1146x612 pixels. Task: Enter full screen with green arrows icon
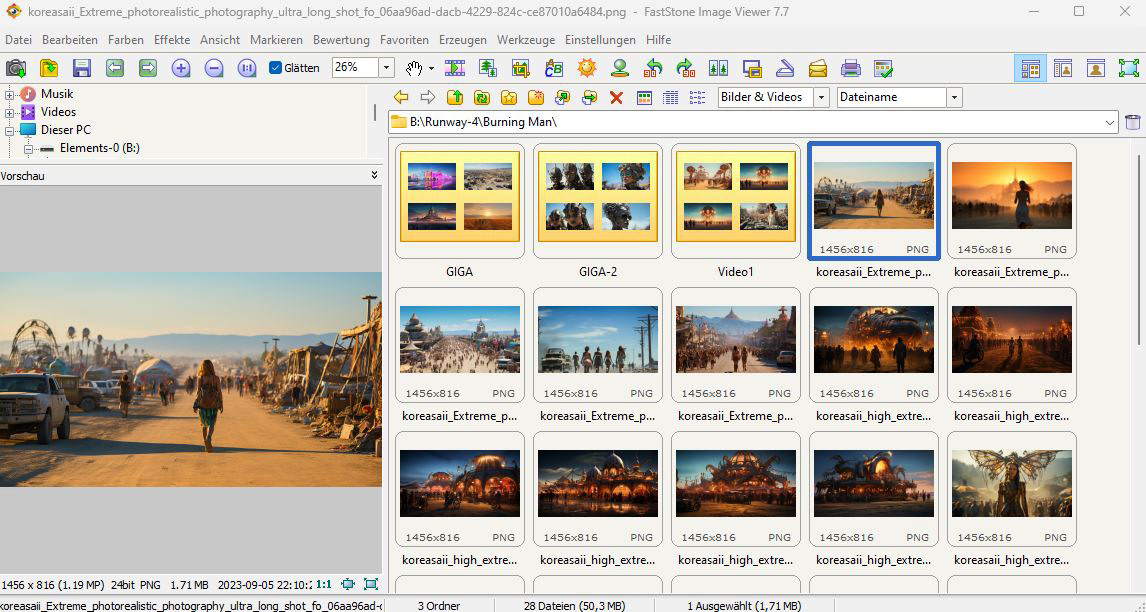(1128, 68)
